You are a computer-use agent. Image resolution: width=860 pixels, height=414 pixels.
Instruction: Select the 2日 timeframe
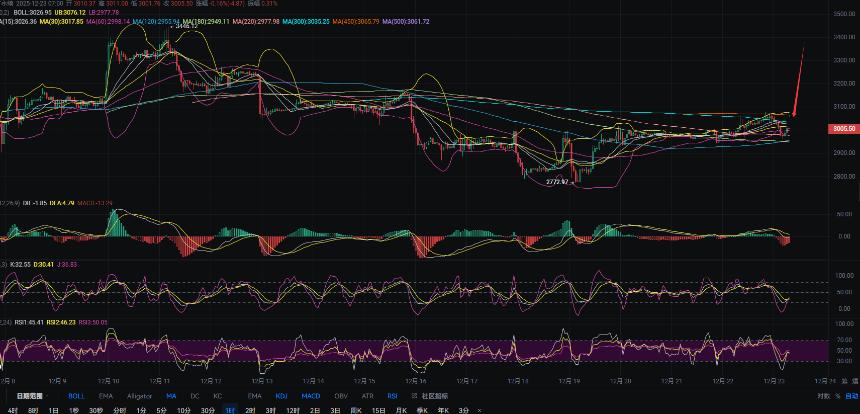point(315,410)
